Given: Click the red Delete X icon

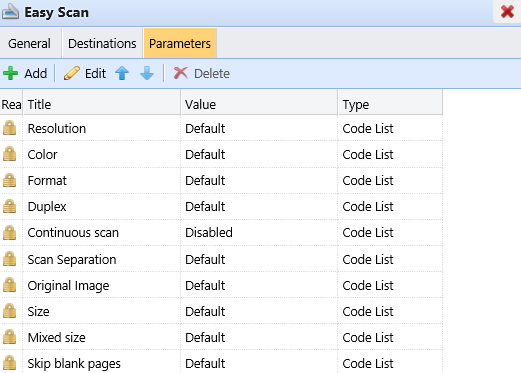Looking at the screenshot, I should pos(181,73).
